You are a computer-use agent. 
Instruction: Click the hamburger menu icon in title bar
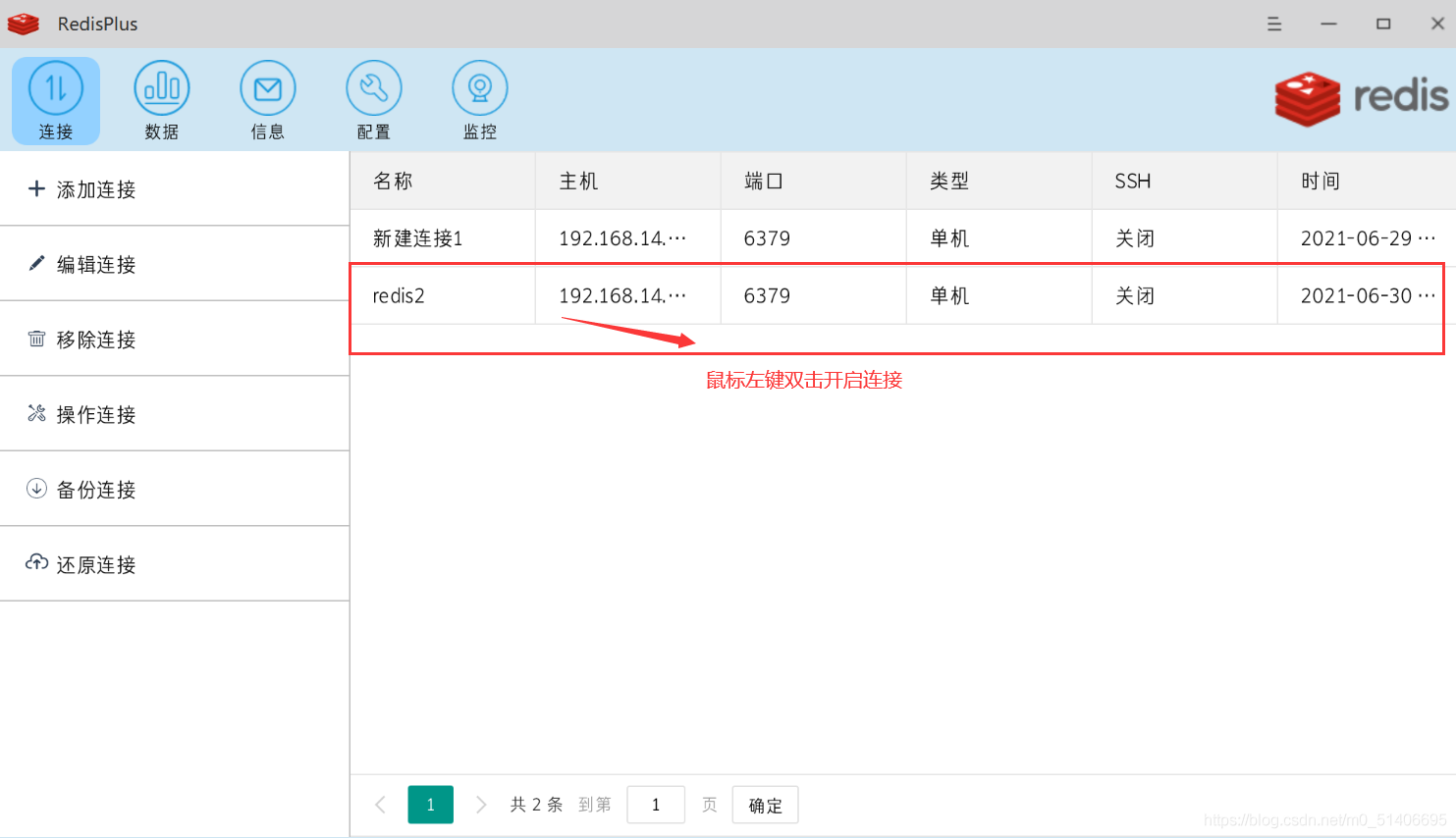(1274, 24)
